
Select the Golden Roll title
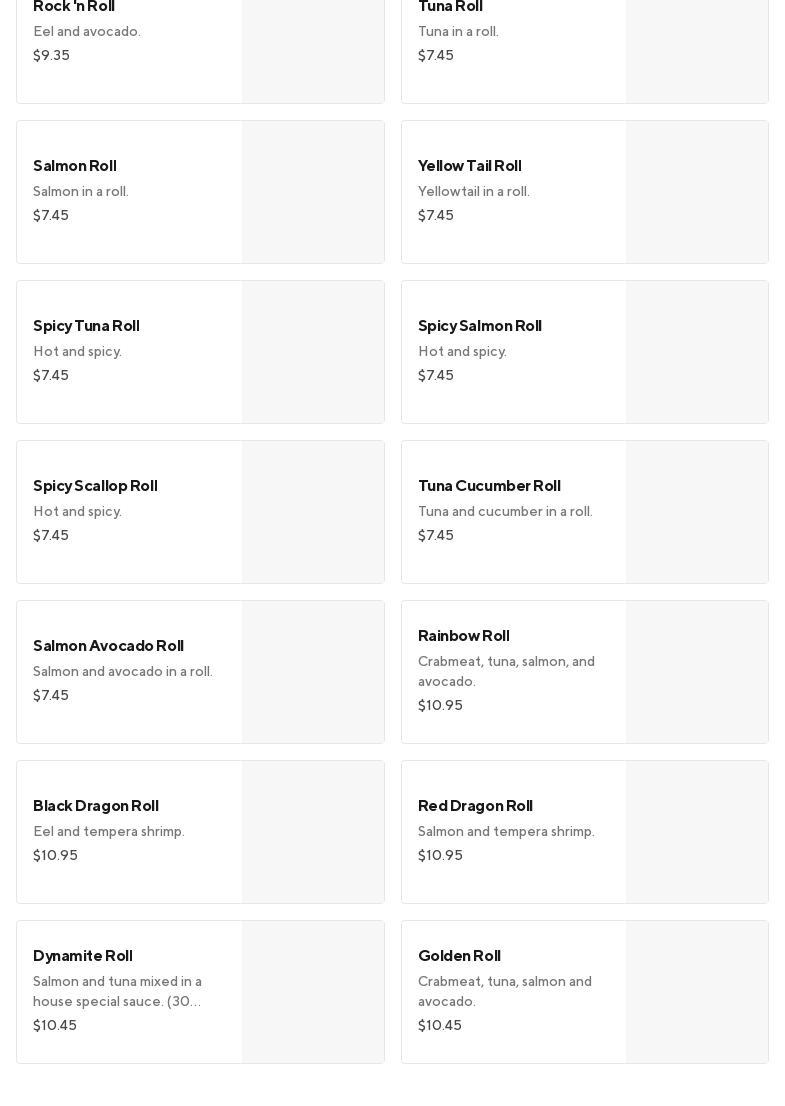(x=459, y=956)
